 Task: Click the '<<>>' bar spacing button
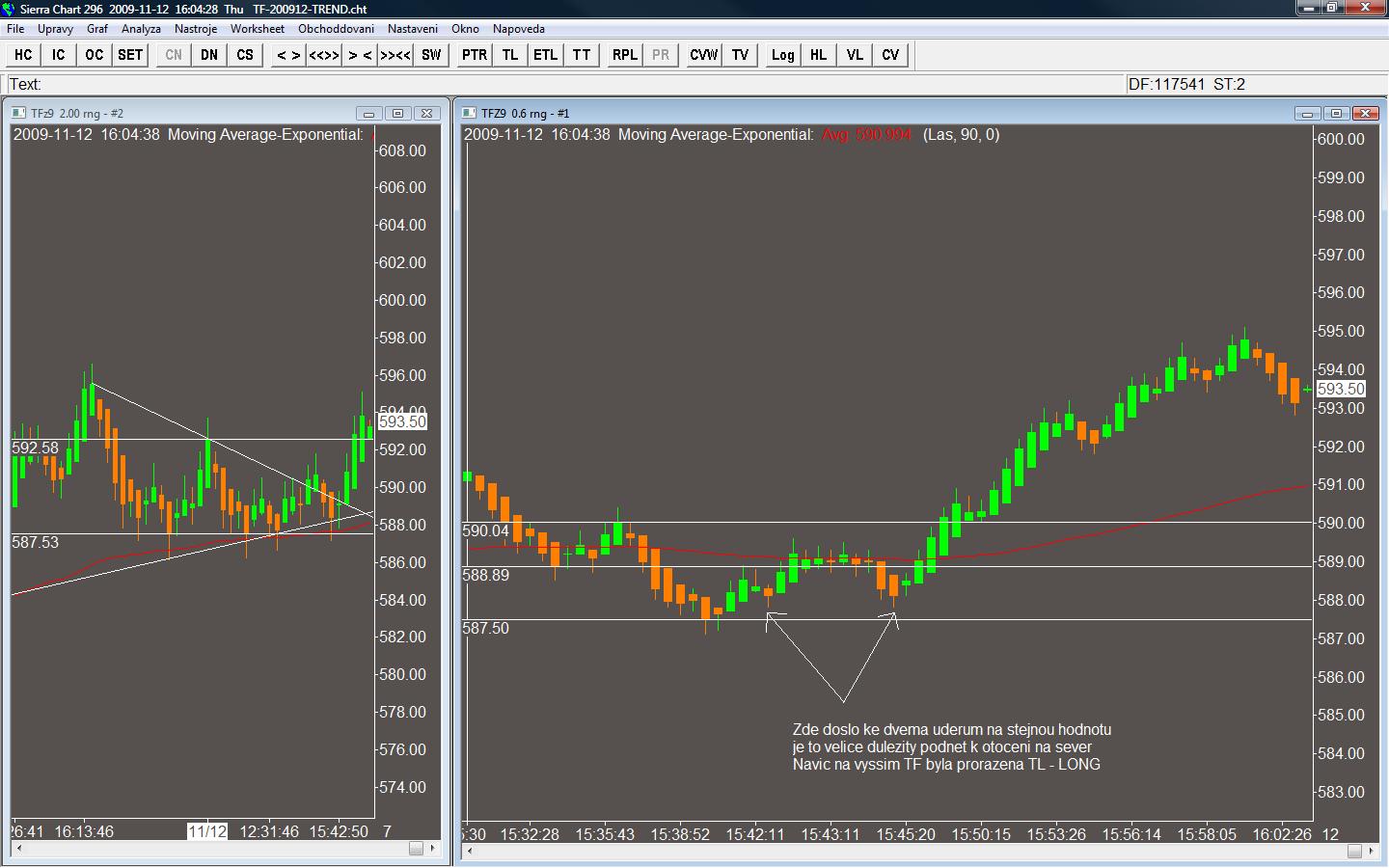tap(324, 55)
